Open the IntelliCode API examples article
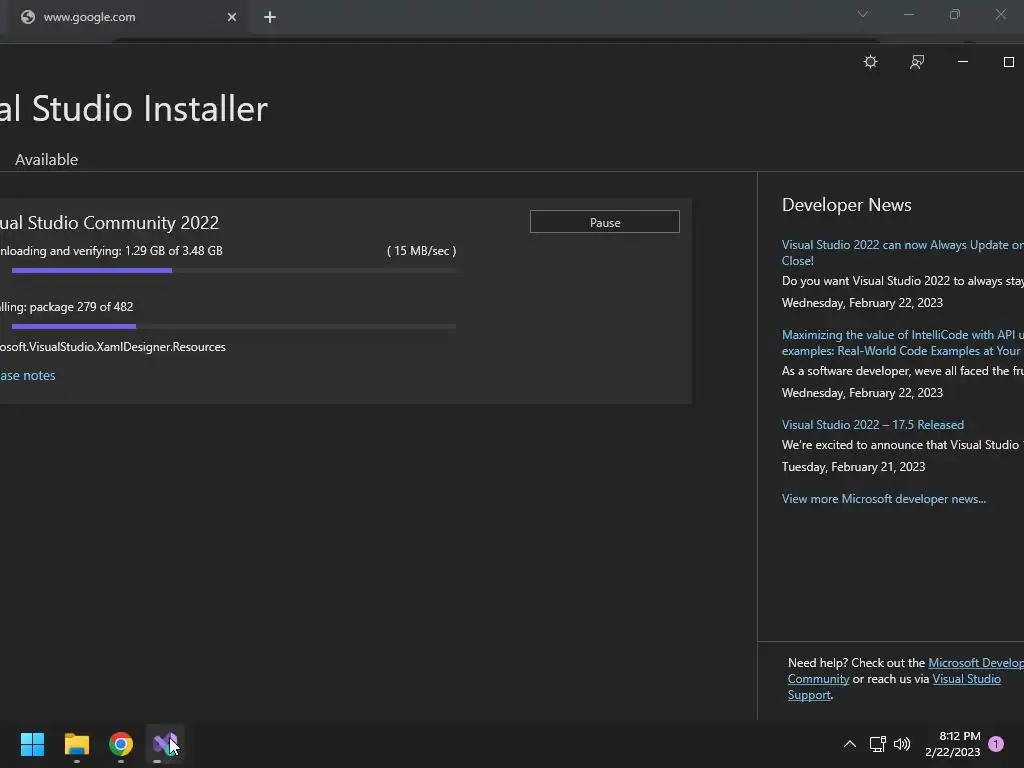 (x=903, y=343)
